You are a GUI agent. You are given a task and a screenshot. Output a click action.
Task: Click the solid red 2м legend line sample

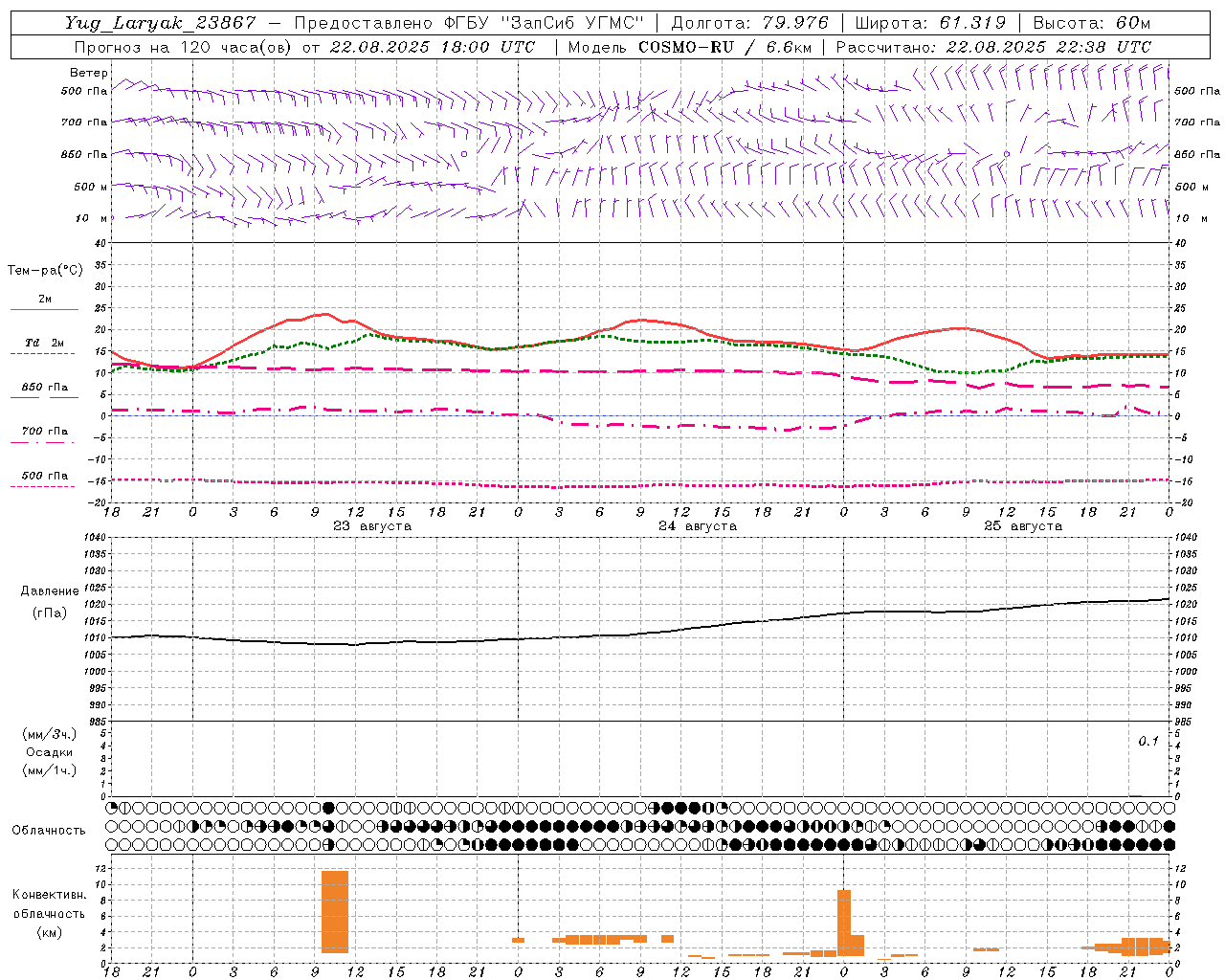pyautogui.click(x=44, y=310)
